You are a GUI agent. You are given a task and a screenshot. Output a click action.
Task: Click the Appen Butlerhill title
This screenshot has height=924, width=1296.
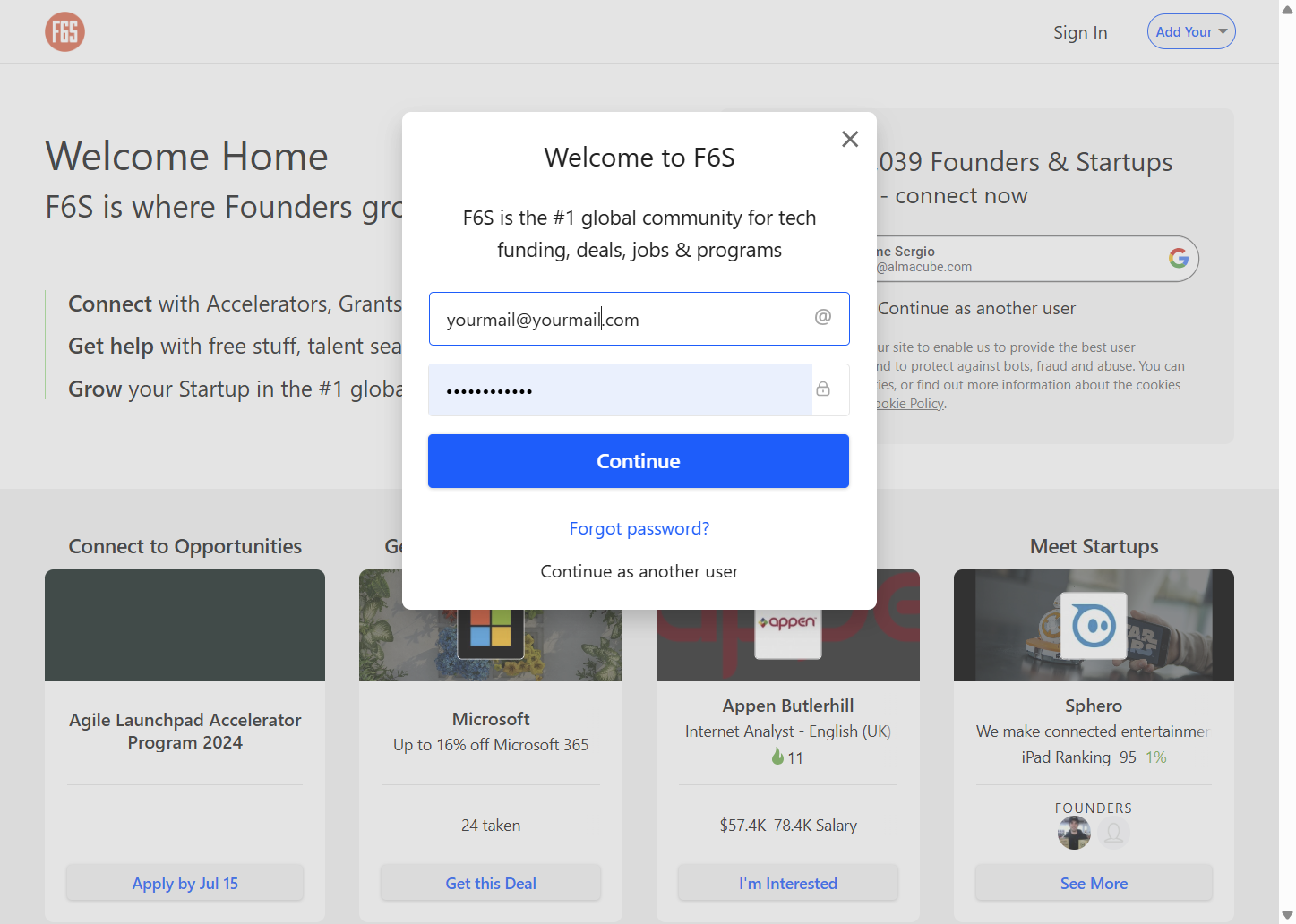click(788, 706)
